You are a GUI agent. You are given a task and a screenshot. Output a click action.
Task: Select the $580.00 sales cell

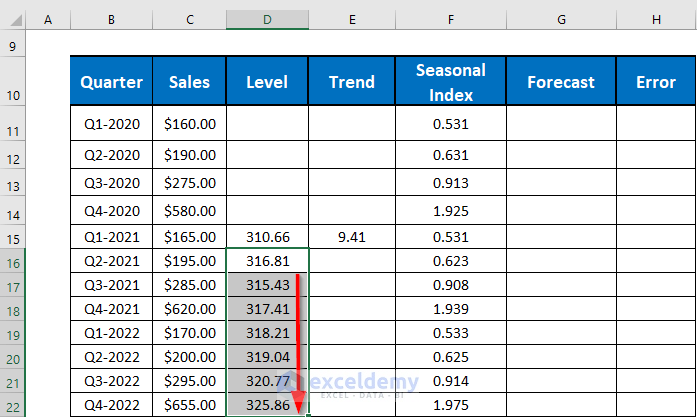coord(189,212)
